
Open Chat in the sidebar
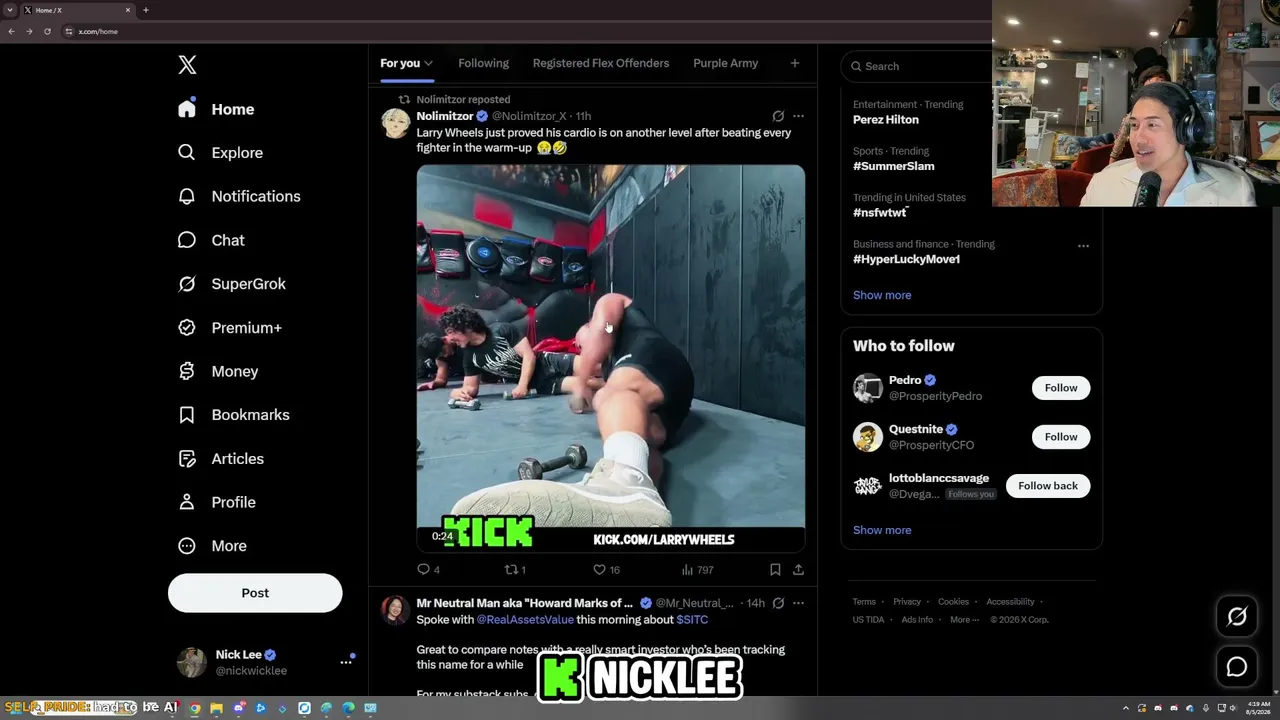click(211, 240)
